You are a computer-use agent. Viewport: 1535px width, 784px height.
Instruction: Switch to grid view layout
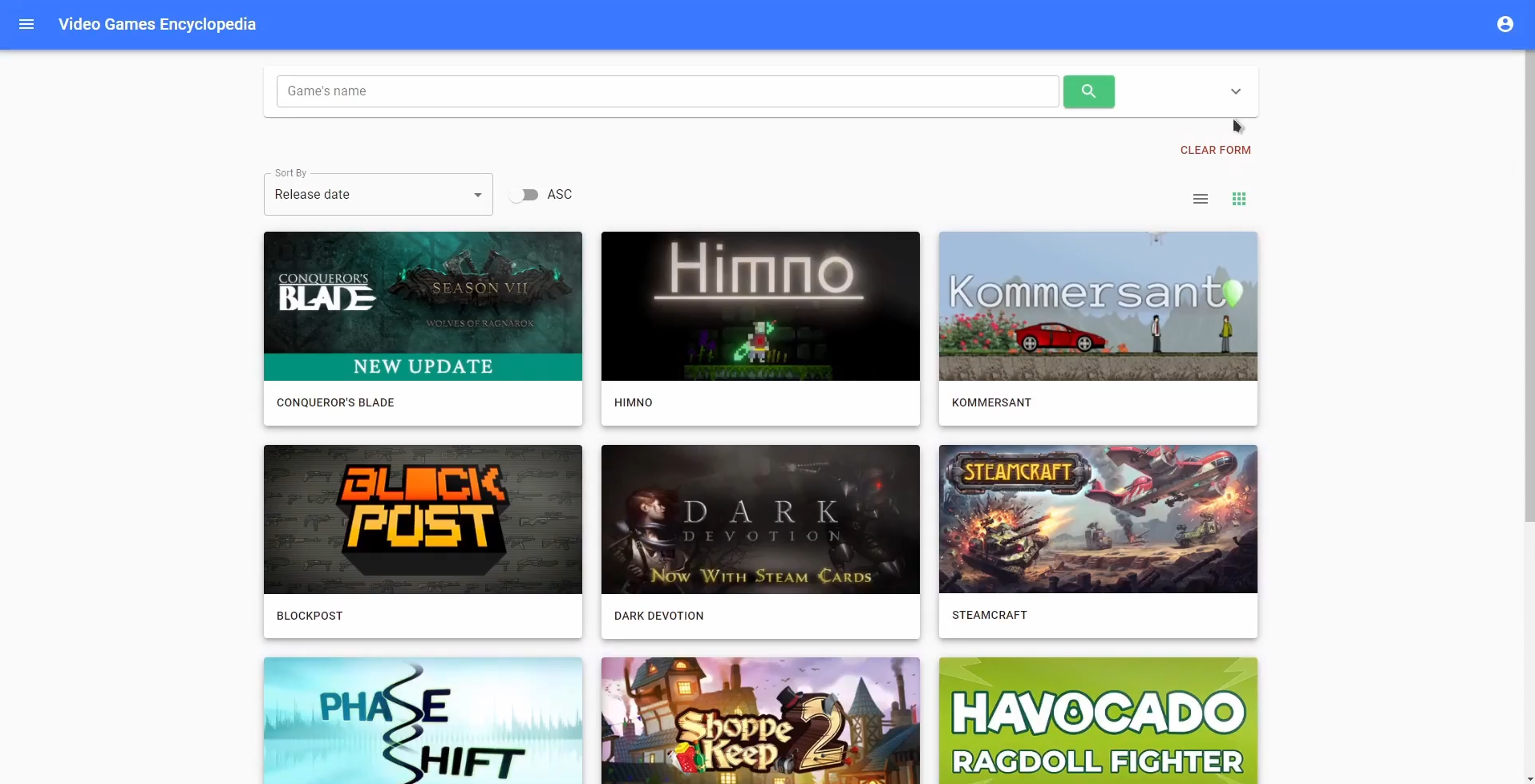pyautogui.click(x=1239, y=199)
